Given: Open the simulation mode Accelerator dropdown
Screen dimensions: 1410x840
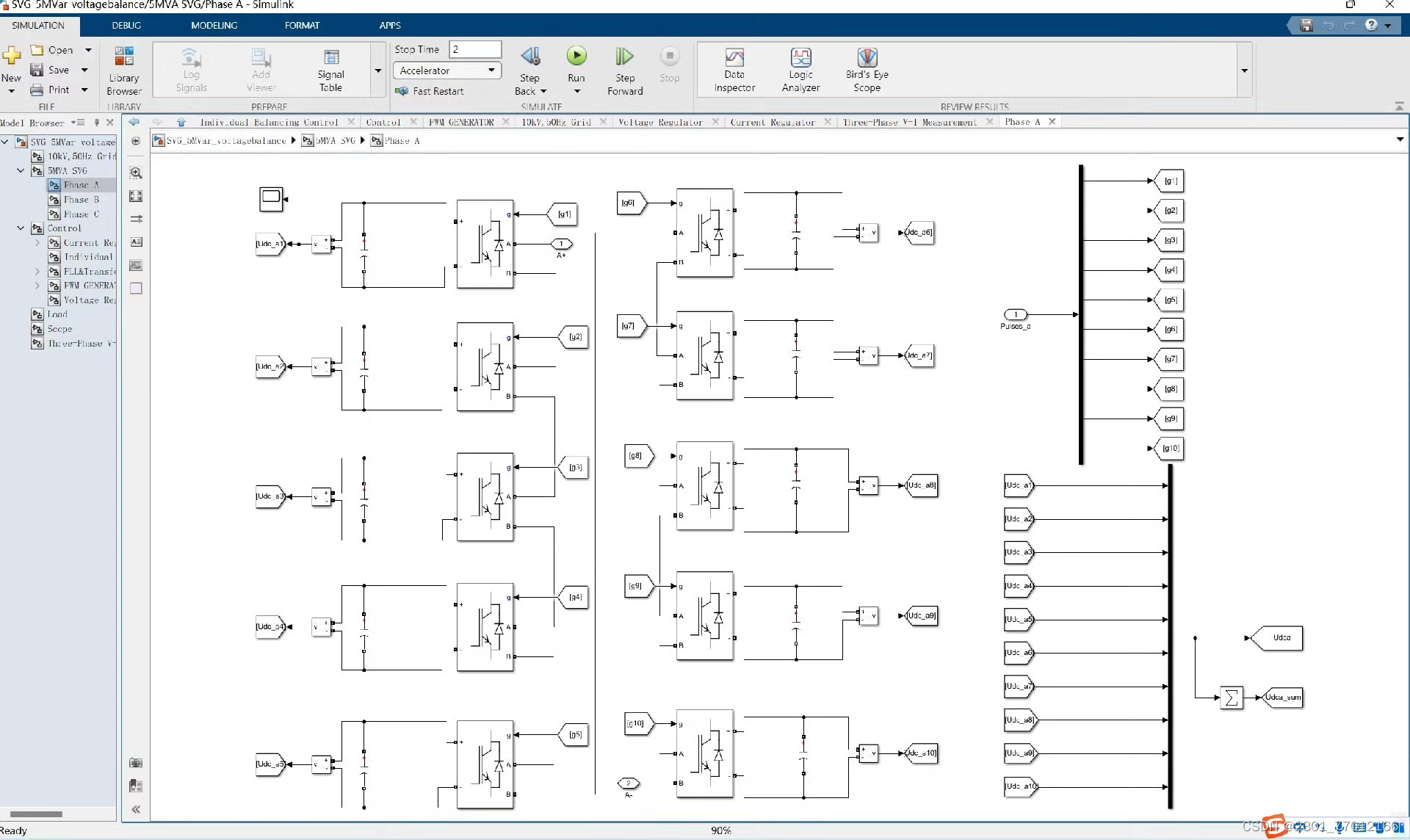Looking at the screenshot, I should (447, 70).
